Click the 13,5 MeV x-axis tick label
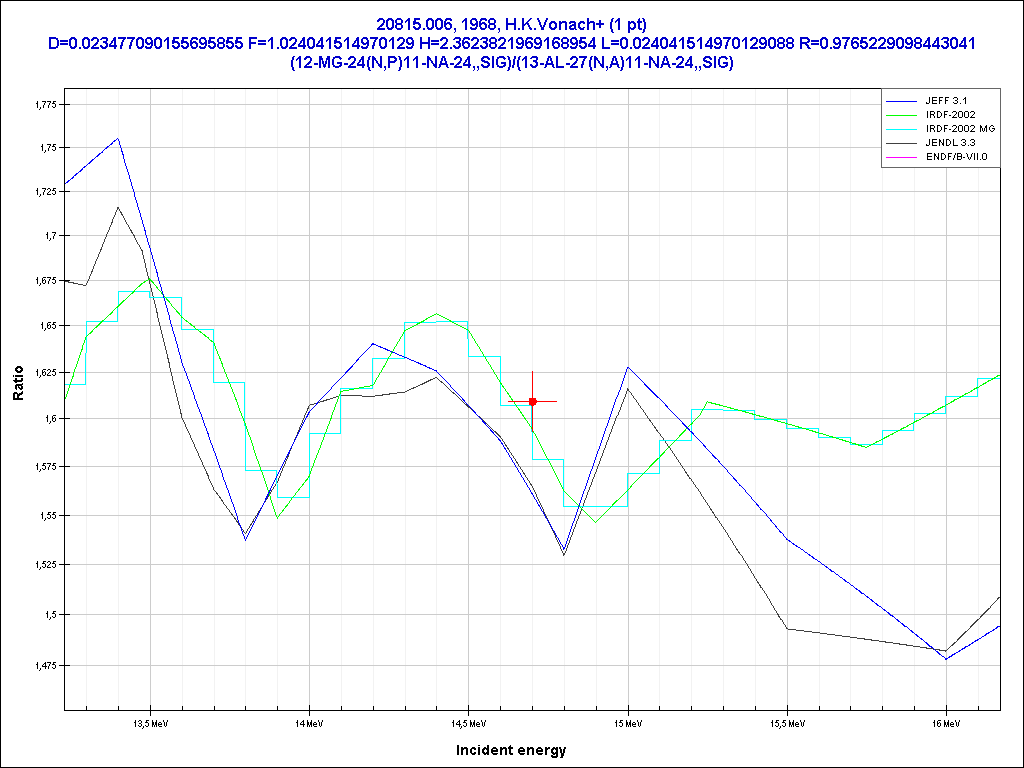 tap(150, 722)
